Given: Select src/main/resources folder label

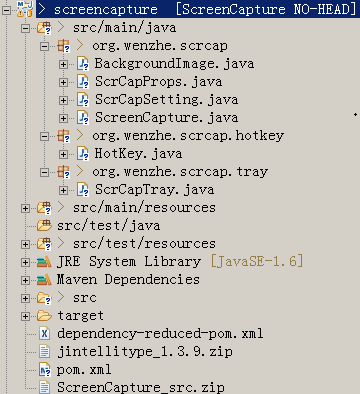Looking at the screenshot, I should (x=144, y=208).
